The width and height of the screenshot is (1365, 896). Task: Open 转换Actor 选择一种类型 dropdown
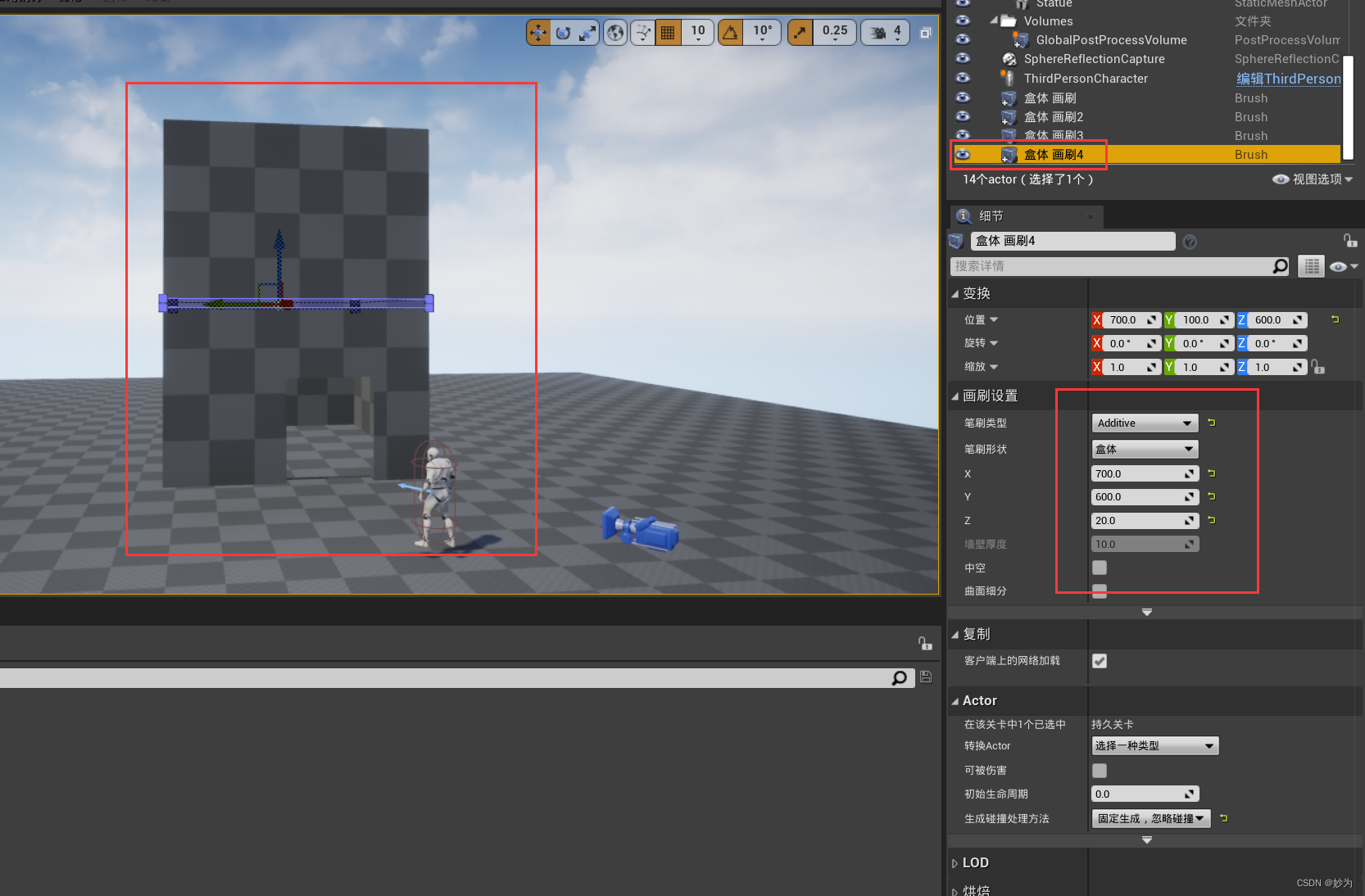coord(1155,746)
